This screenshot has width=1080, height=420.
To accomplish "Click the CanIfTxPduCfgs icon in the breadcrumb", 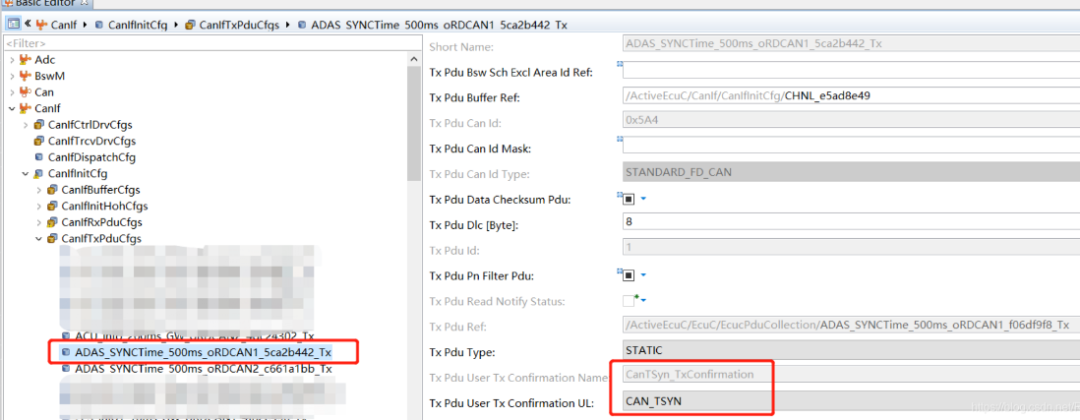I will pos(190,25).
